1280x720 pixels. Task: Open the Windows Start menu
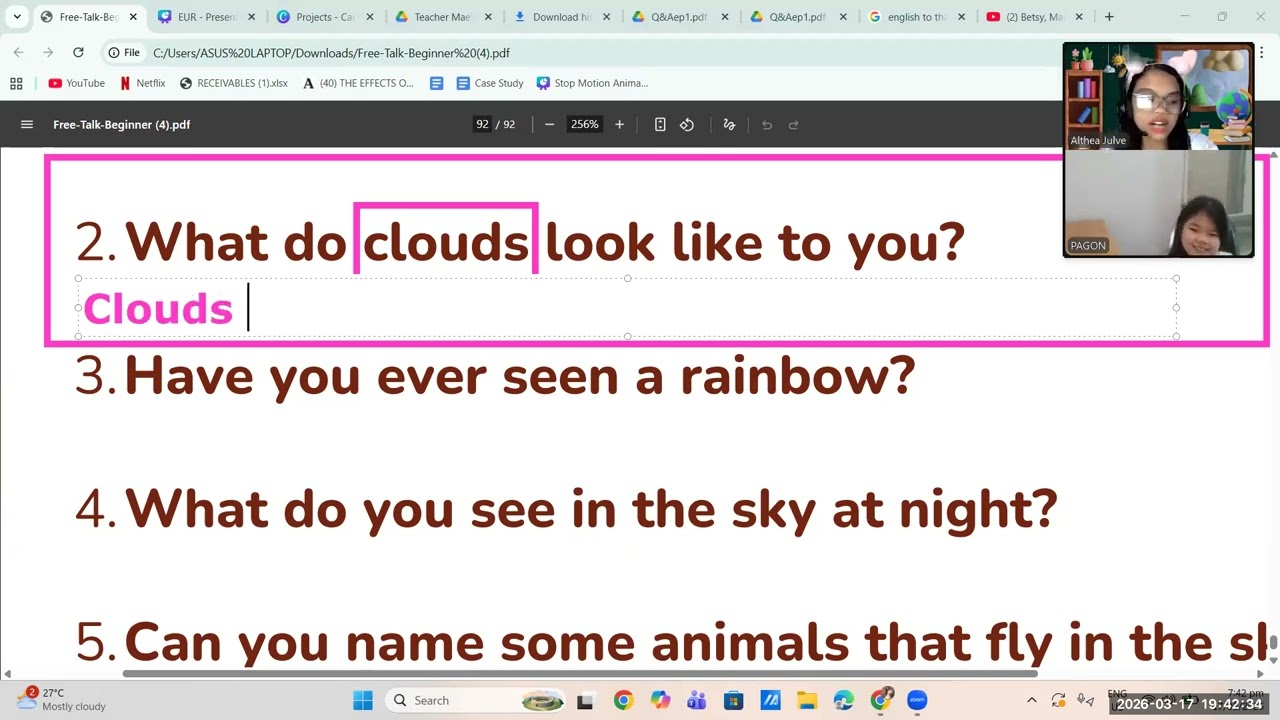click(363, 701)
